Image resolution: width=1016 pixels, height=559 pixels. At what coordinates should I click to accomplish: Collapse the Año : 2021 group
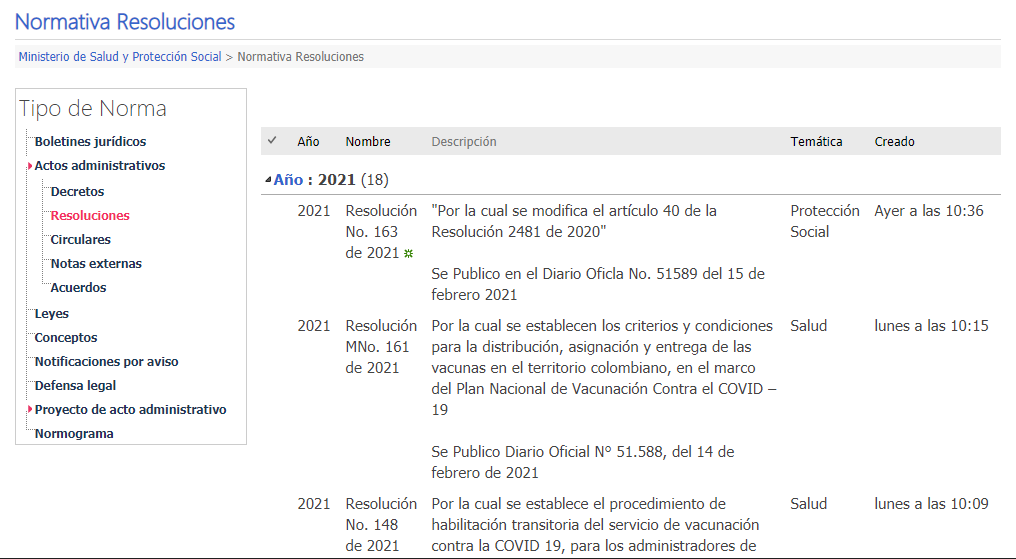click(x=268, y=180)
